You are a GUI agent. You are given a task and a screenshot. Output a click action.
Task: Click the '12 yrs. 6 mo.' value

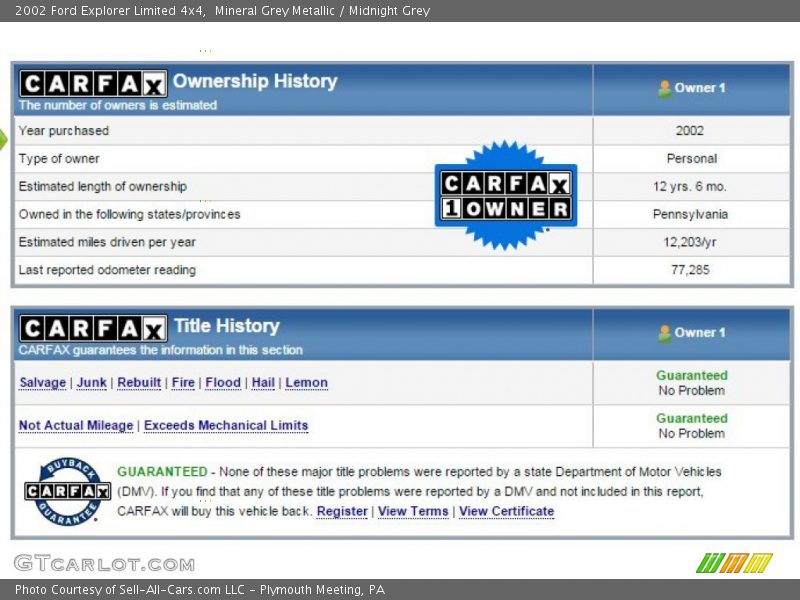tap(690, 187)
